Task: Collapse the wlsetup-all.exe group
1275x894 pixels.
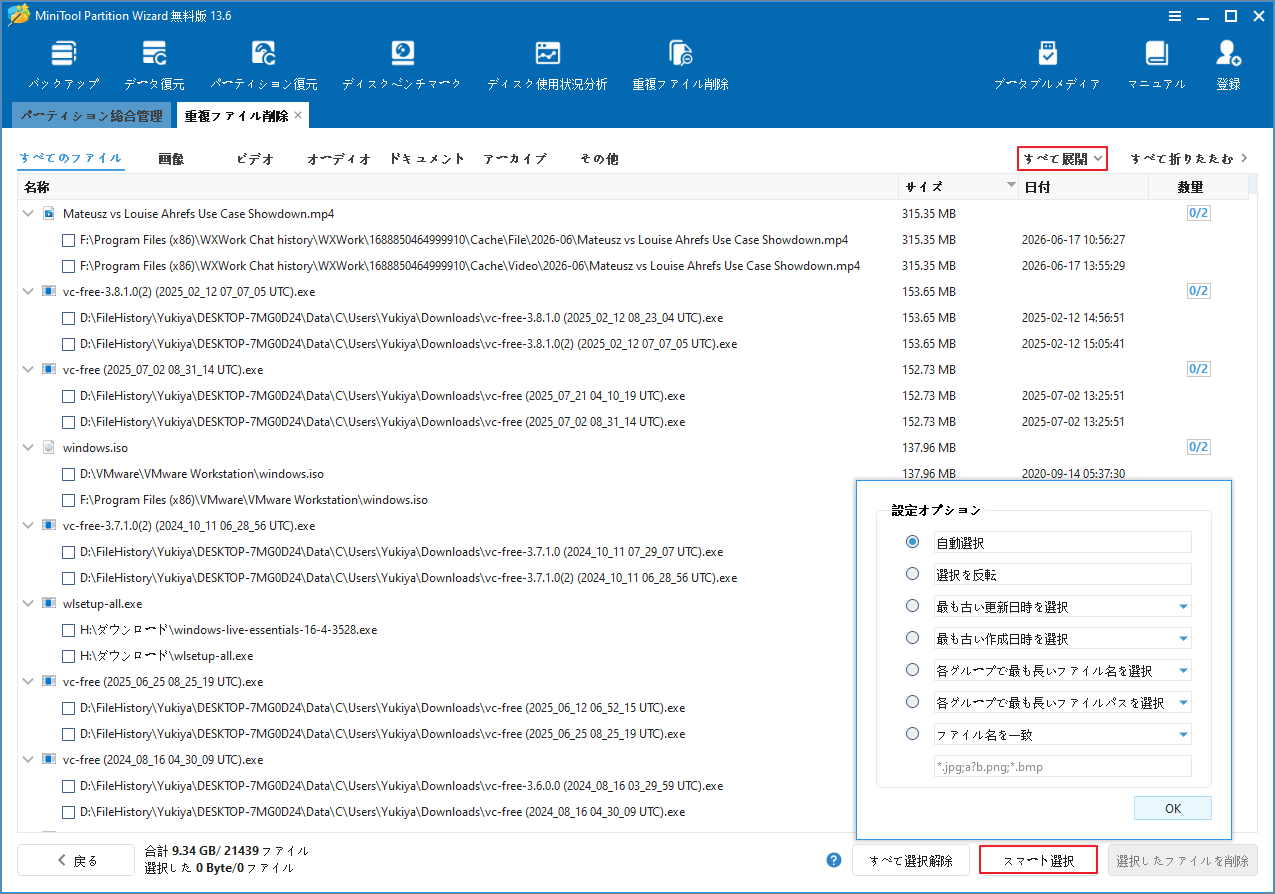Action: pos(28,604)
